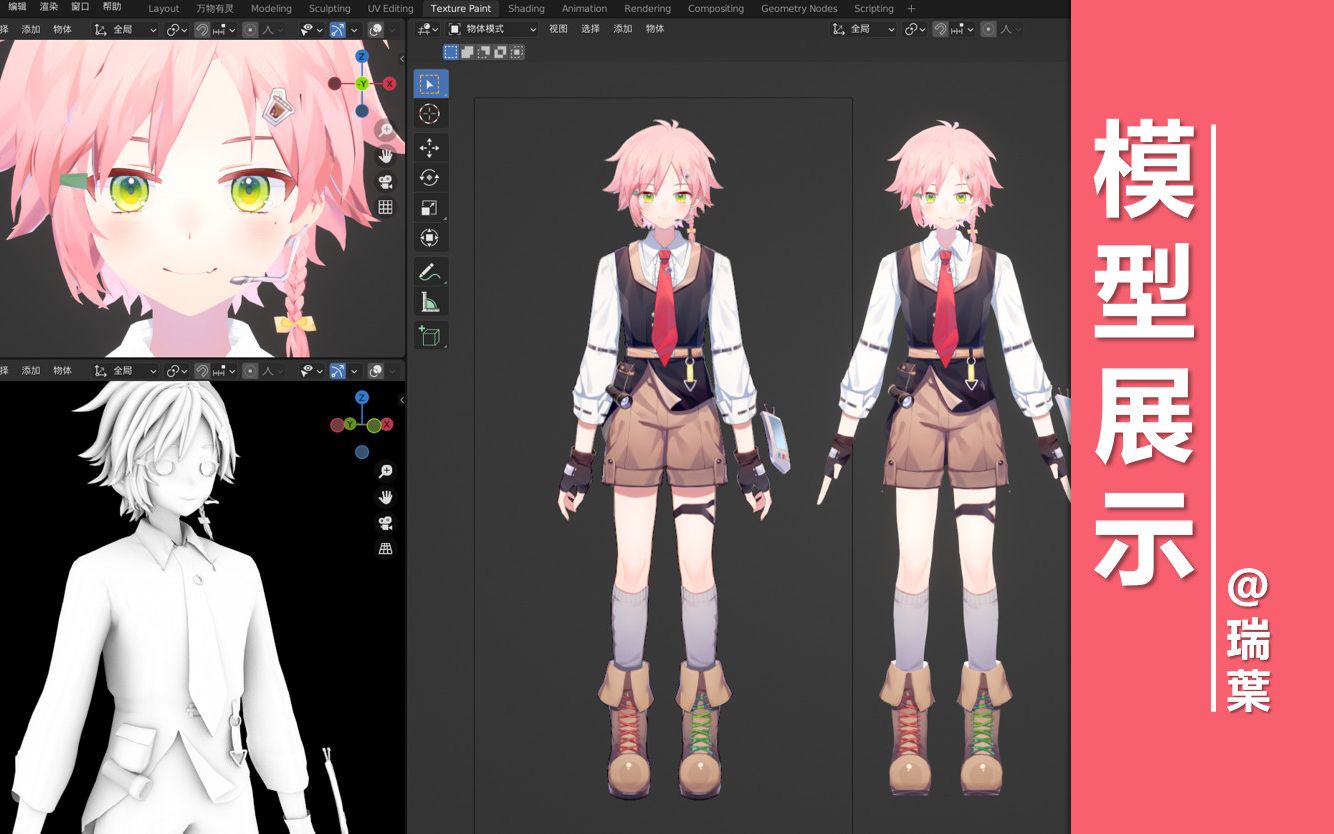Click blue Z axis in top-left viewport gizmo

pyautogui.click(x=362, y=57)
